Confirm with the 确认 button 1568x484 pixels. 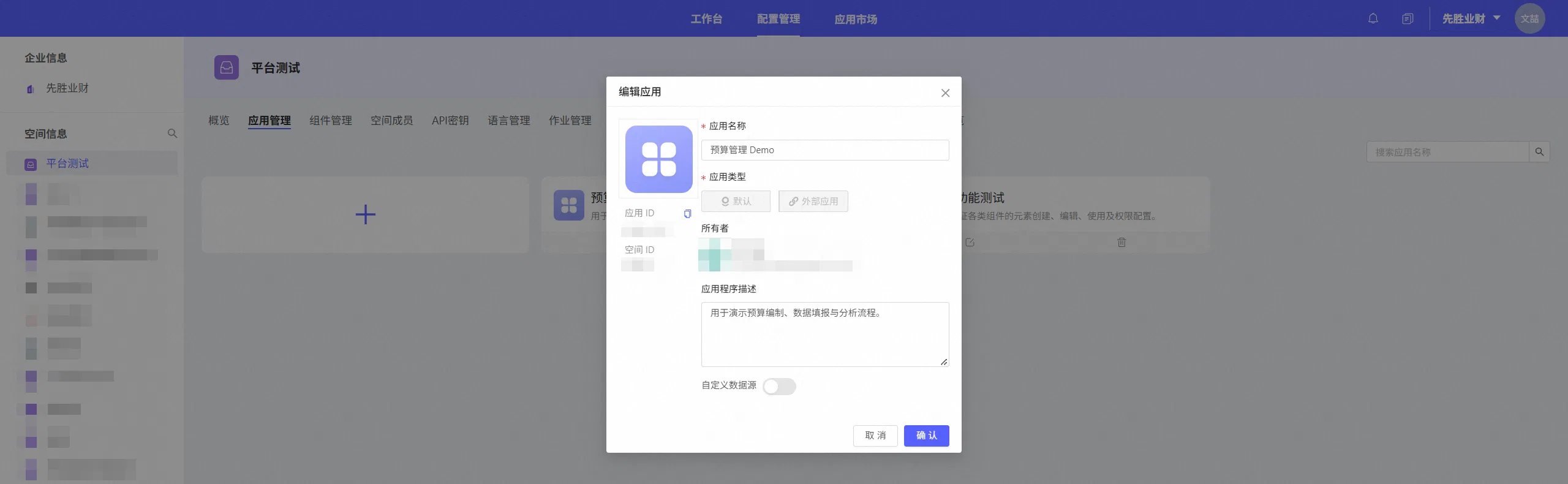(926, 436)
